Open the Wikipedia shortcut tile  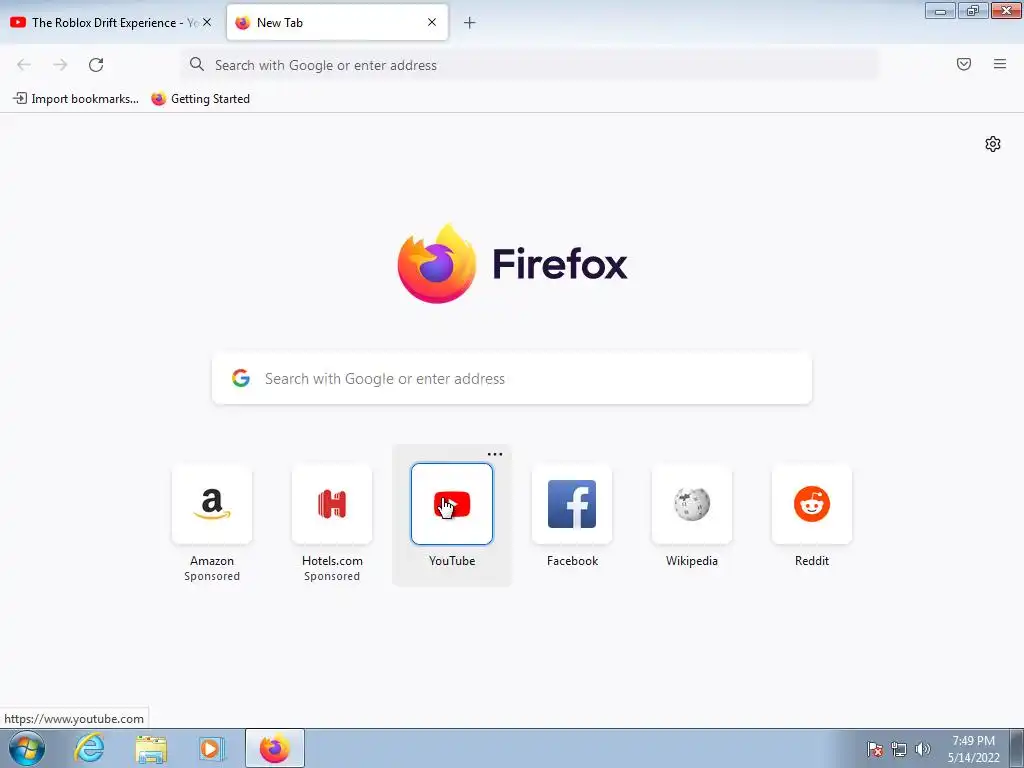pos(692,504)
